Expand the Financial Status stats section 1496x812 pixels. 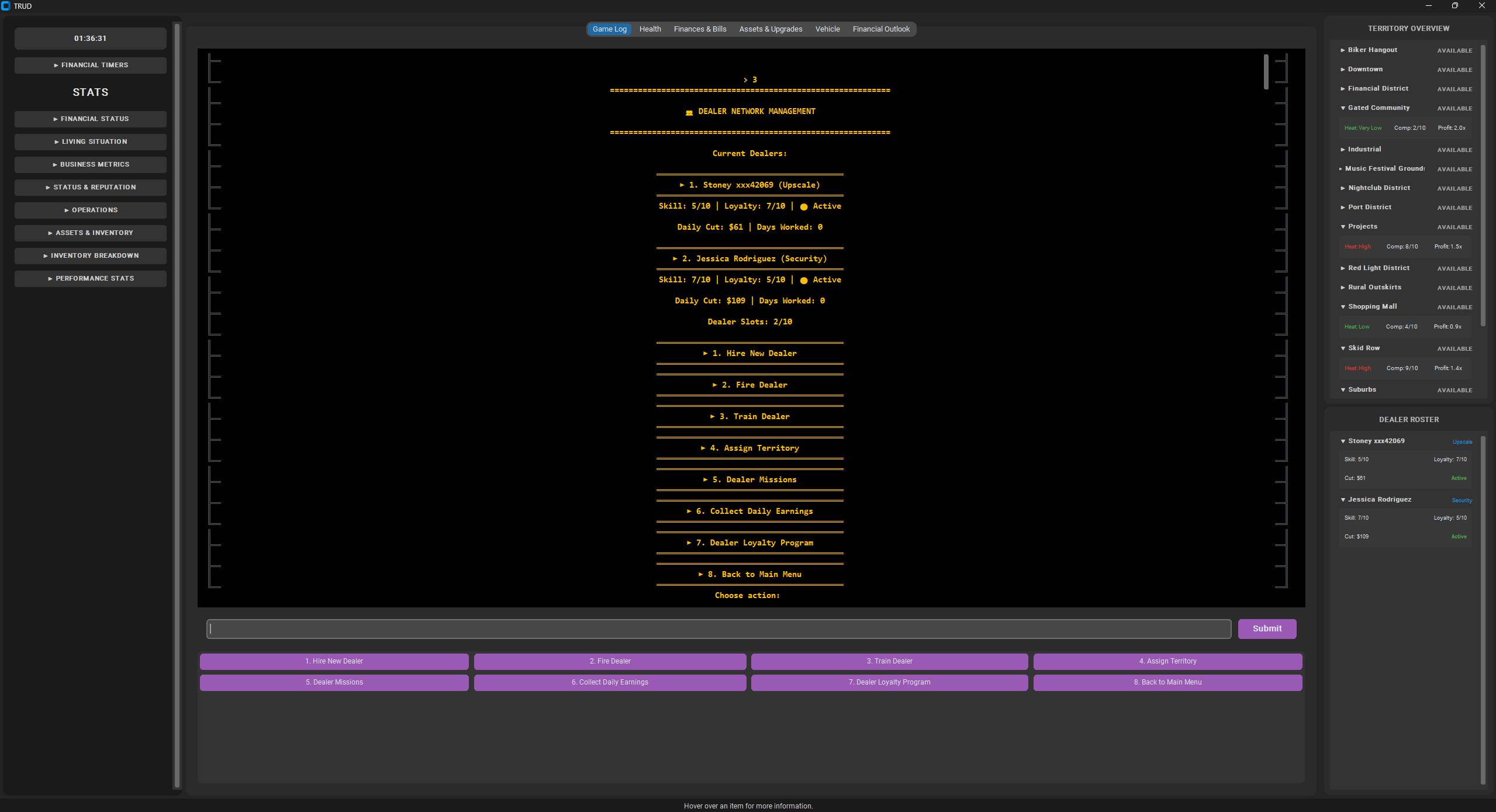coord(91,119)
